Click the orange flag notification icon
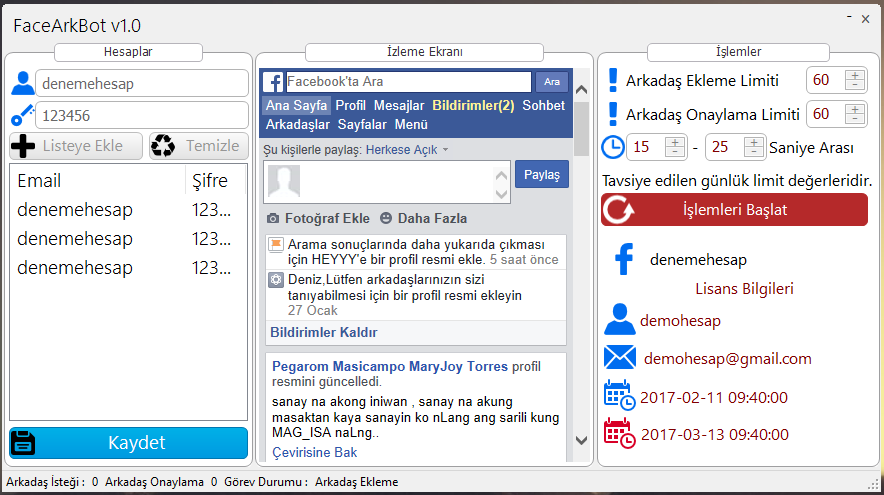 click(x=276, y=245)
